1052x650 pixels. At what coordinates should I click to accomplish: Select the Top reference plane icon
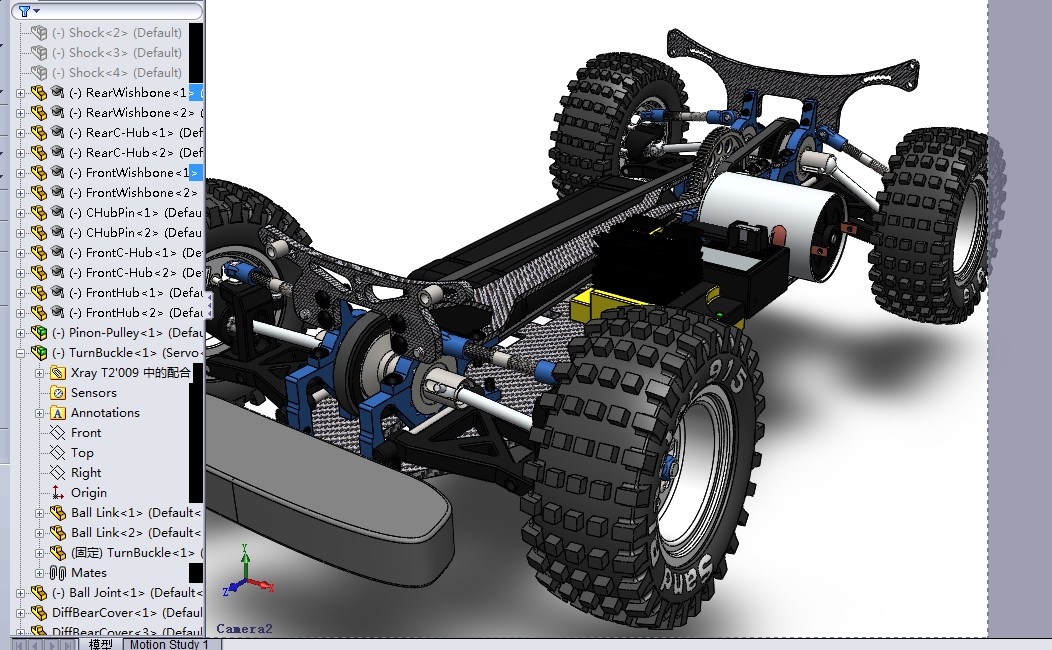tap(56, 452)
